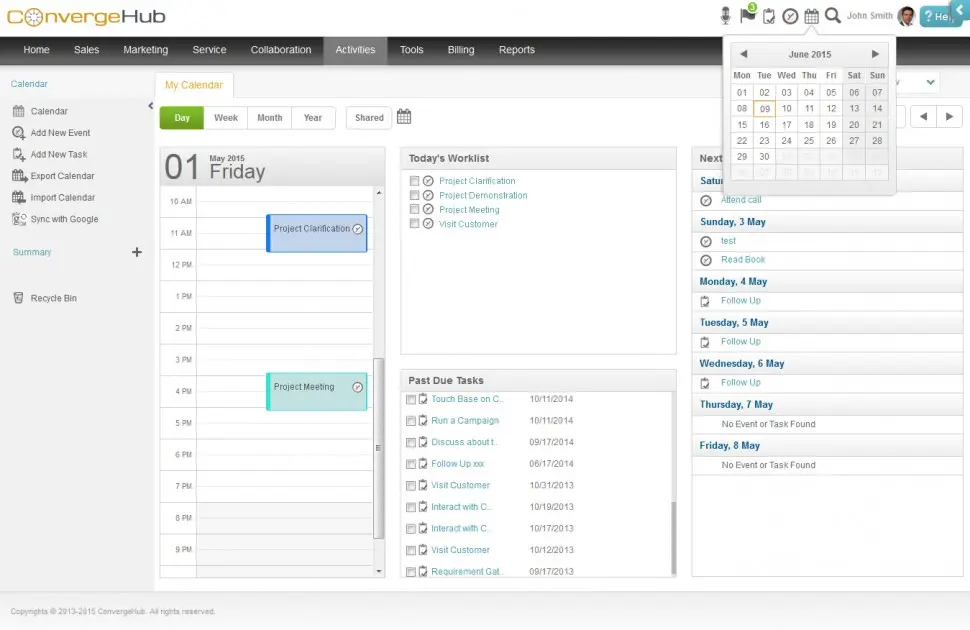The width and height of the screenshot is (970, 630).
Task: Click the clipboard tasks icon in header
Action: pos(766,14)
